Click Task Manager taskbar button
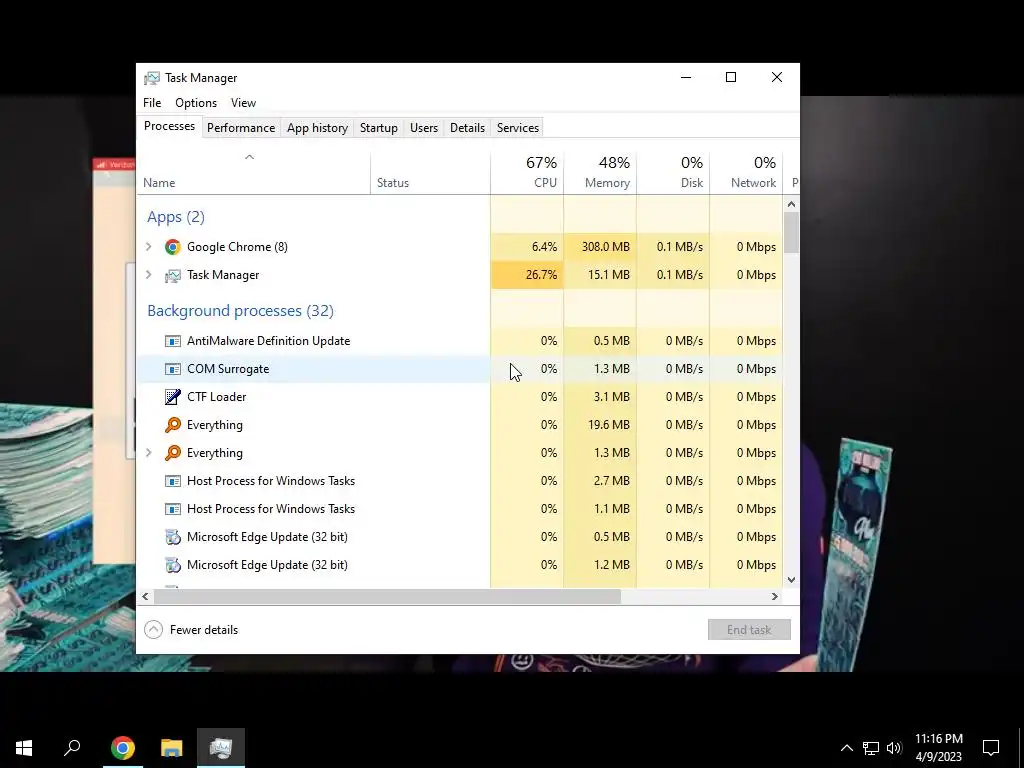This screenshot has height=768, width=1024. 221,748
